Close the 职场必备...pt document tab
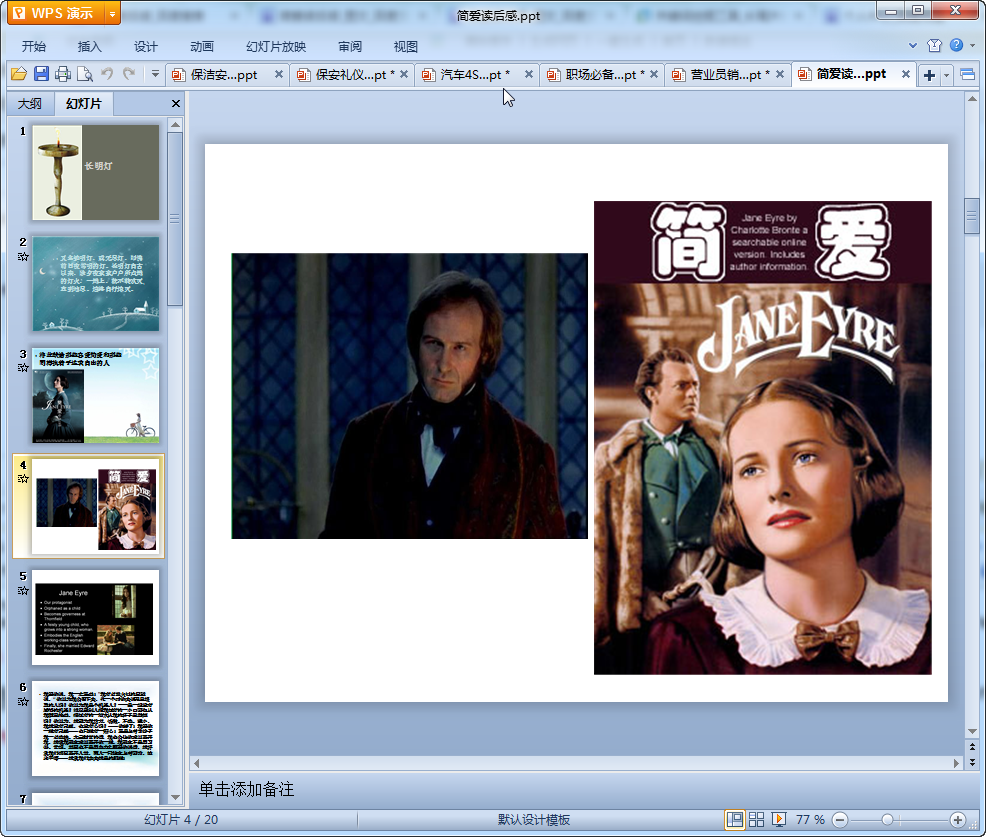The height and width of the screenshot is (837, 986). point(654,74)
